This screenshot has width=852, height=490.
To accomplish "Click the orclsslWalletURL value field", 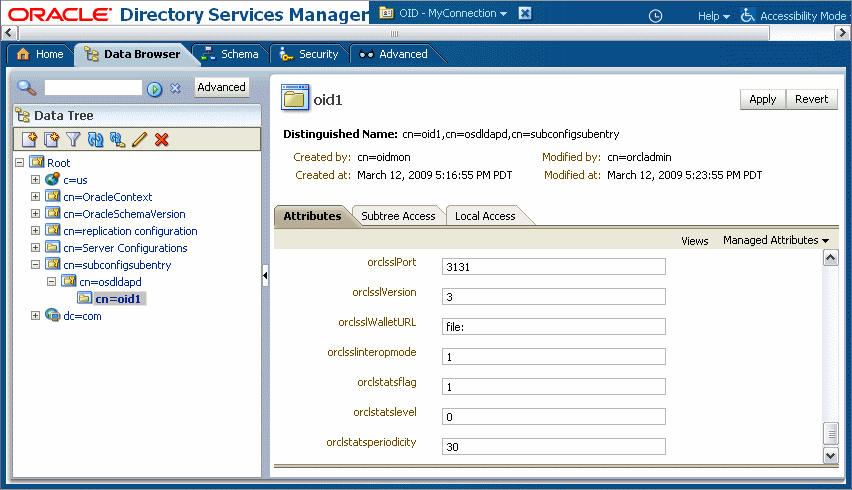I will pos(554,326).
